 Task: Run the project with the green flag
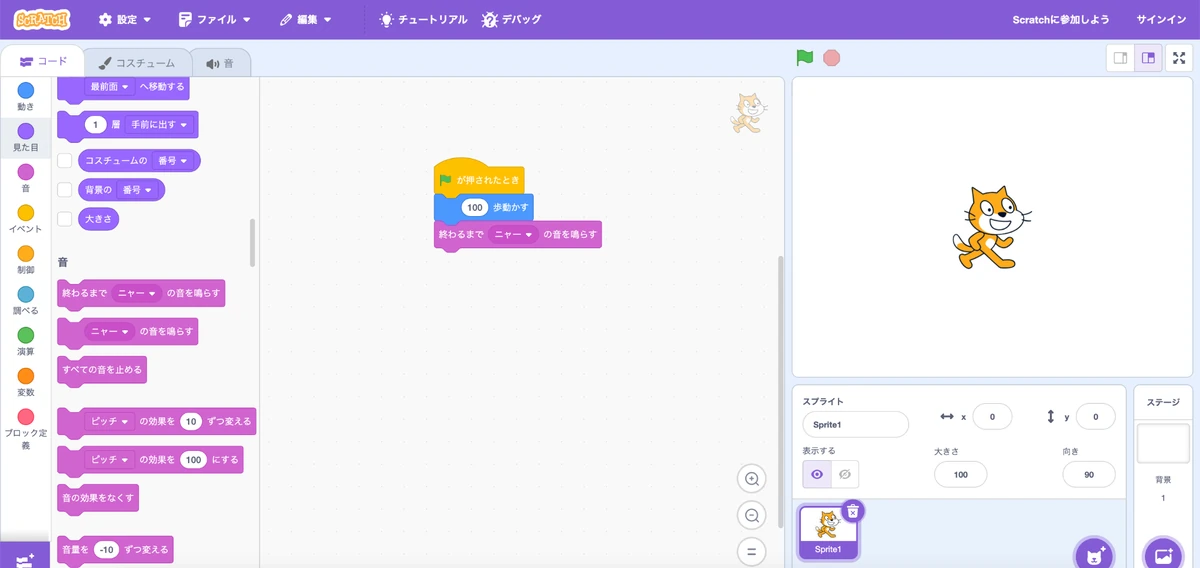point(805,58)
